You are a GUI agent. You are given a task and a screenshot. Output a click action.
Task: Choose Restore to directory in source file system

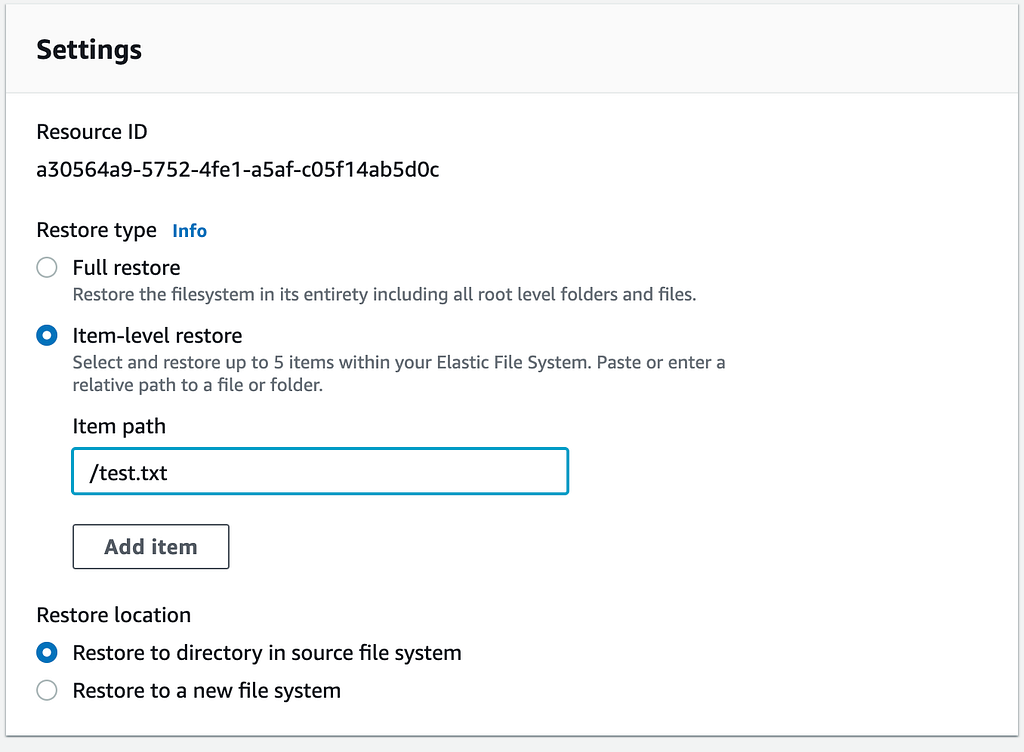click(x=47, y=652)
